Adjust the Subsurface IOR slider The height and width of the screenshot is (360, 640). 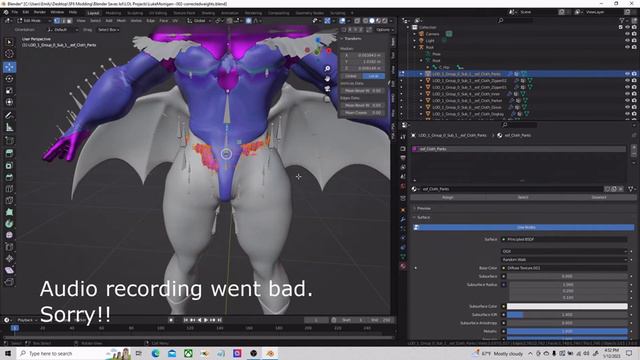point(567,315)
